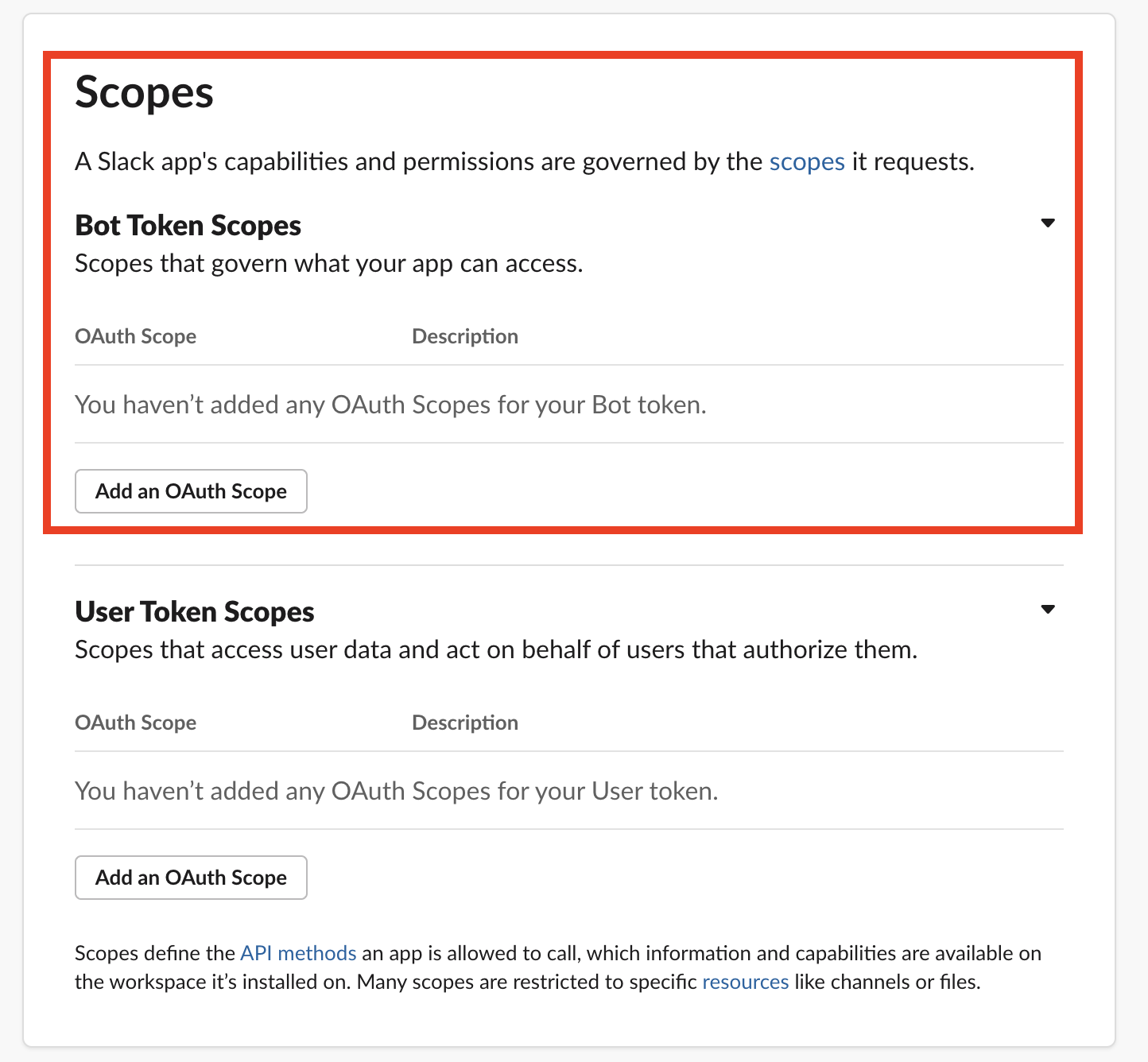
Task: Click the Description column header under User Token Scopes
Action: tap(465, 722)
